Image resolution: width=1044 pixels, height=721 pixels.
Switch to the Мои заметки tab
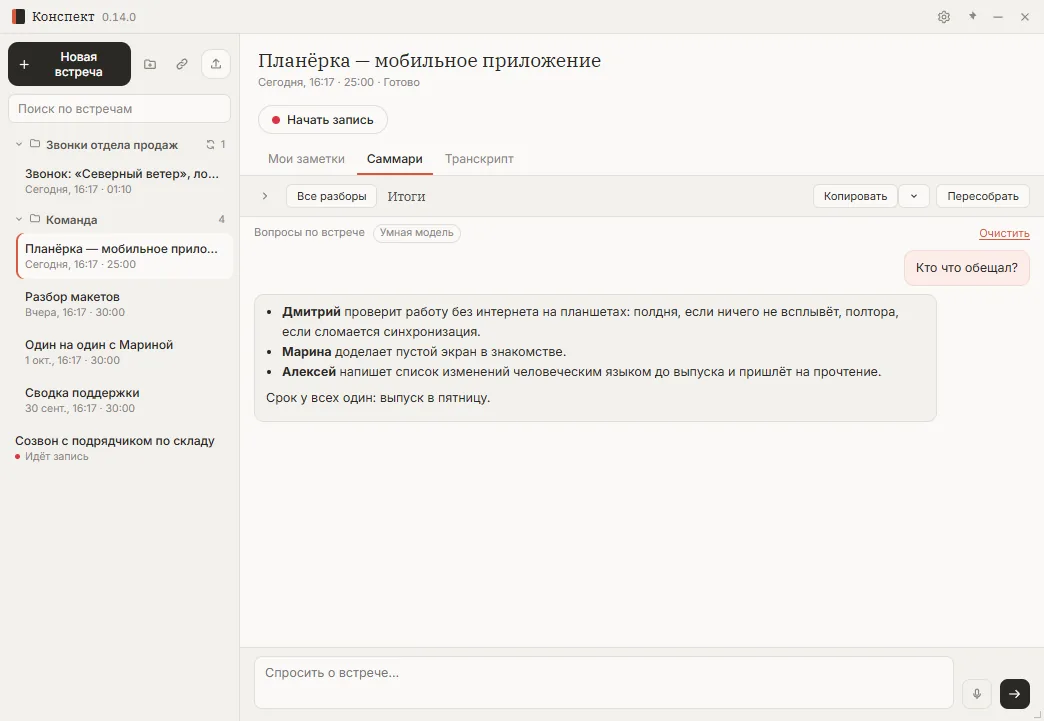pos(306,159)
